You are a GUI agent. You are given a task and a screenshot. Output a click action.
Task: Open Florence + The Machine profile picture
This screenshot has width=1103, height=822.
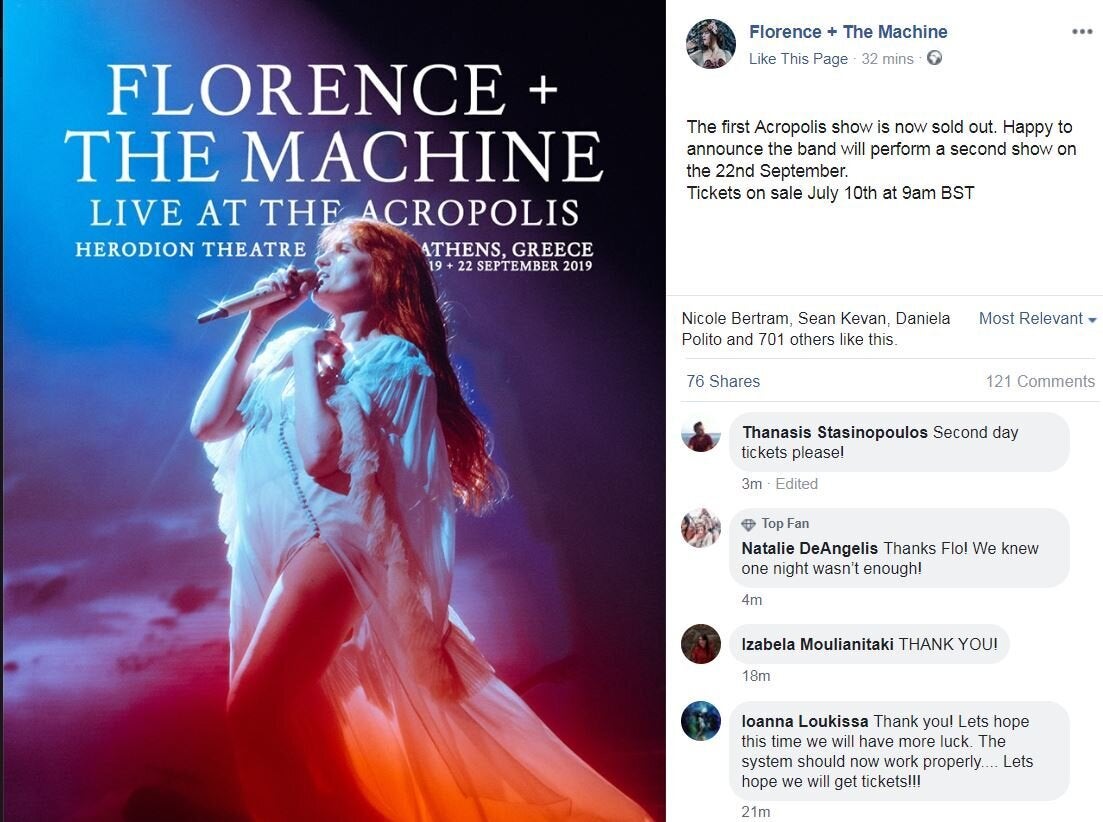pyautogui.click(x=710, y=44)
